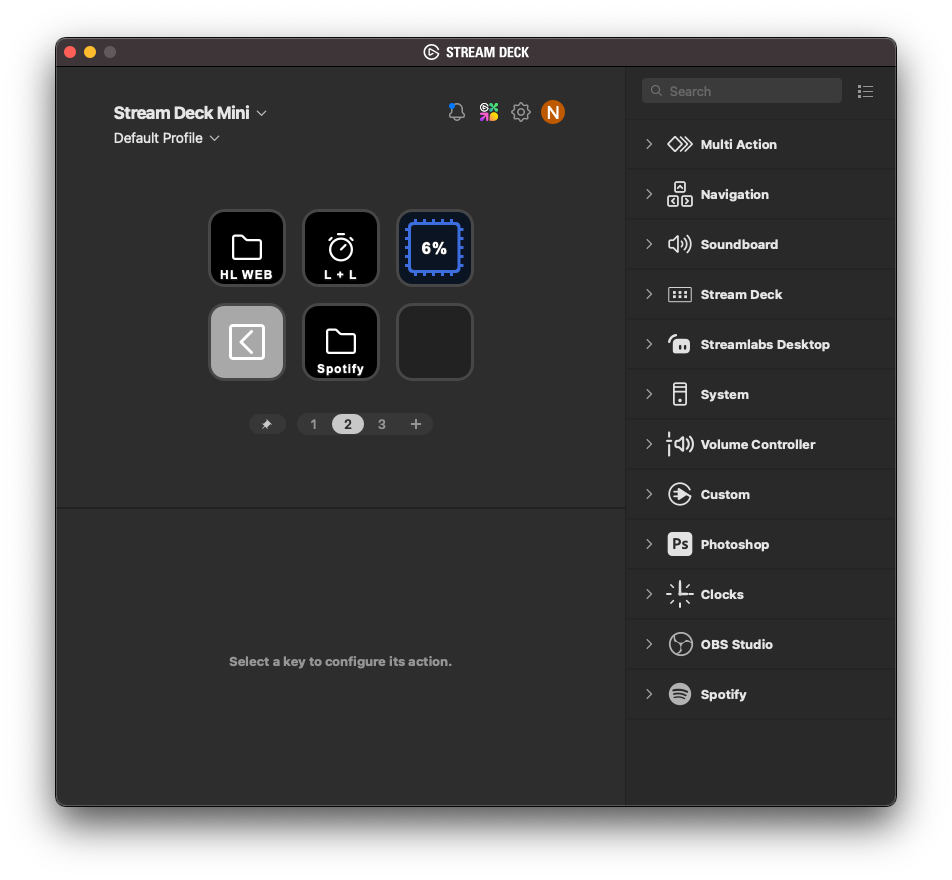Viewport: 952px width, 880px height.
Task: Expand the System category chevron
Action: 649,394
